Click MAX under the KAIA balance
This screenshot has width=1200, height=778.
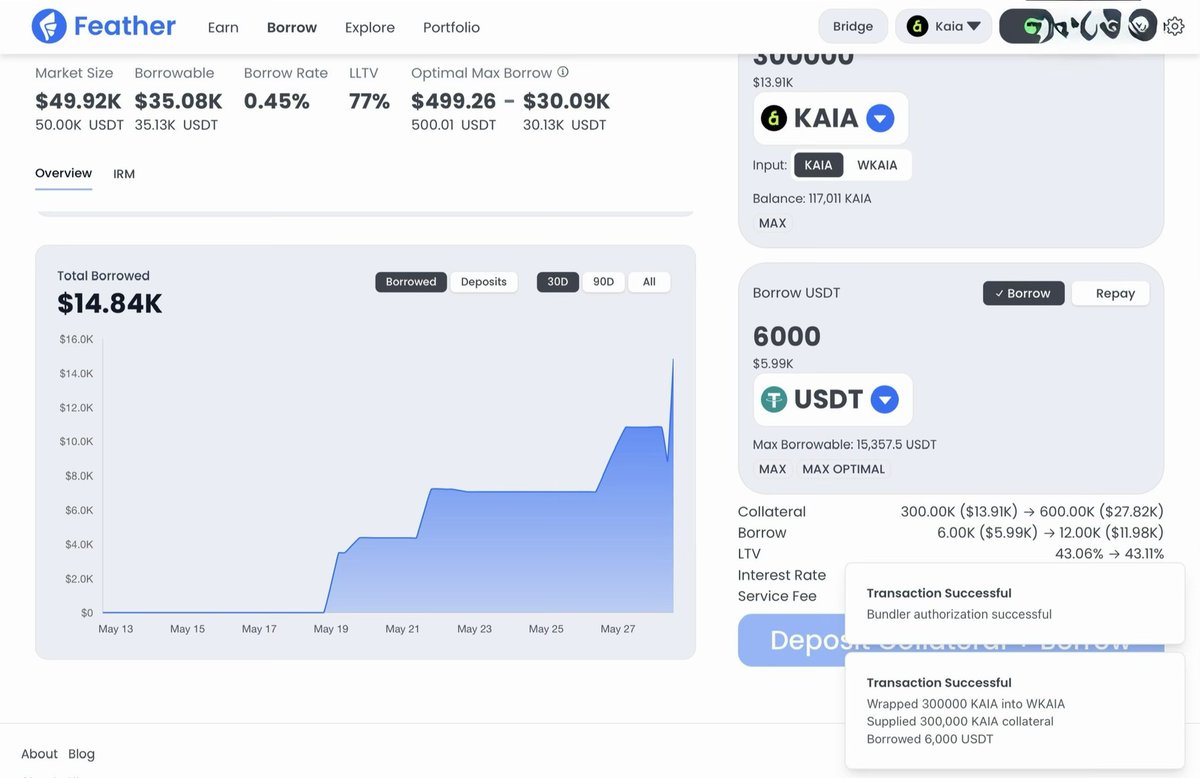772,223
